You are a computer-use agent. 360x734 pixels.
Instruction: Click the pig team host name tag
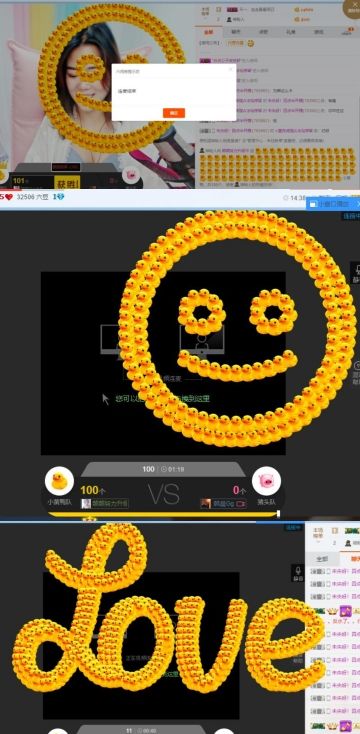(223, 504)
